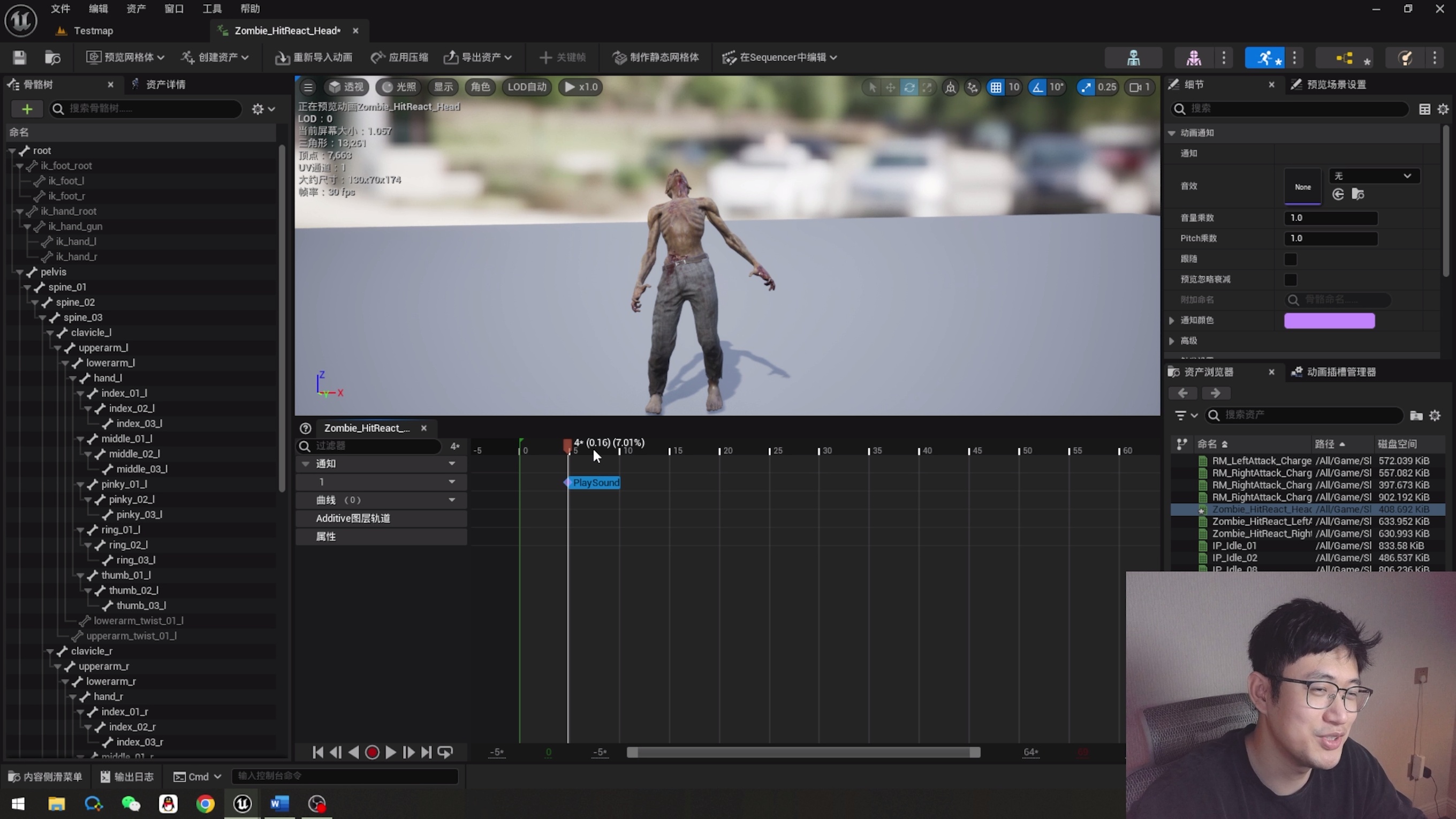The width and height of the screenshot is (1456, 819).
Task: Enable the 跟随 checkbox
Action: 1291,259
